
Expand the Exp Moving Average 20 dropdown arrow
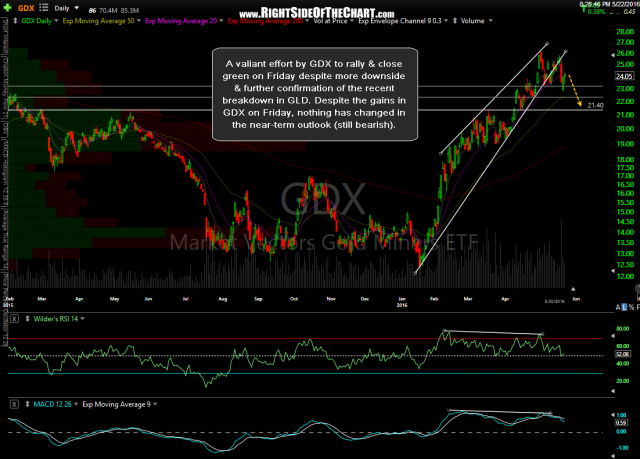[x=221, y=21]
